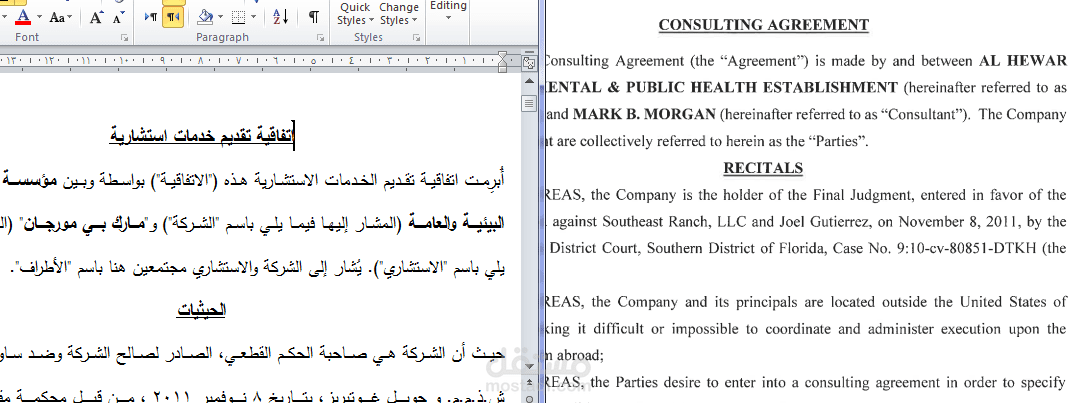Apply Shading paint bucket

205,17
